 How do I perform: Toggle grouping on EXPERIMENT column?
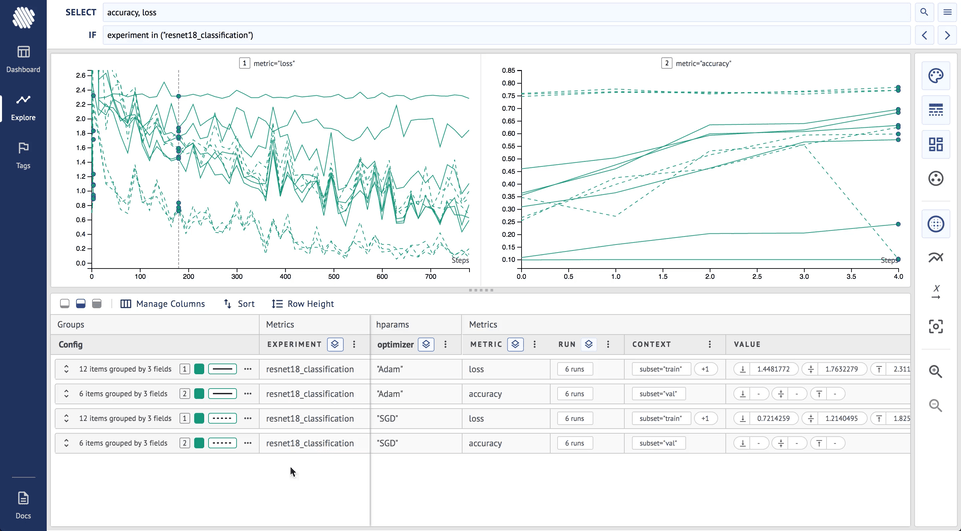pos(335,345)
